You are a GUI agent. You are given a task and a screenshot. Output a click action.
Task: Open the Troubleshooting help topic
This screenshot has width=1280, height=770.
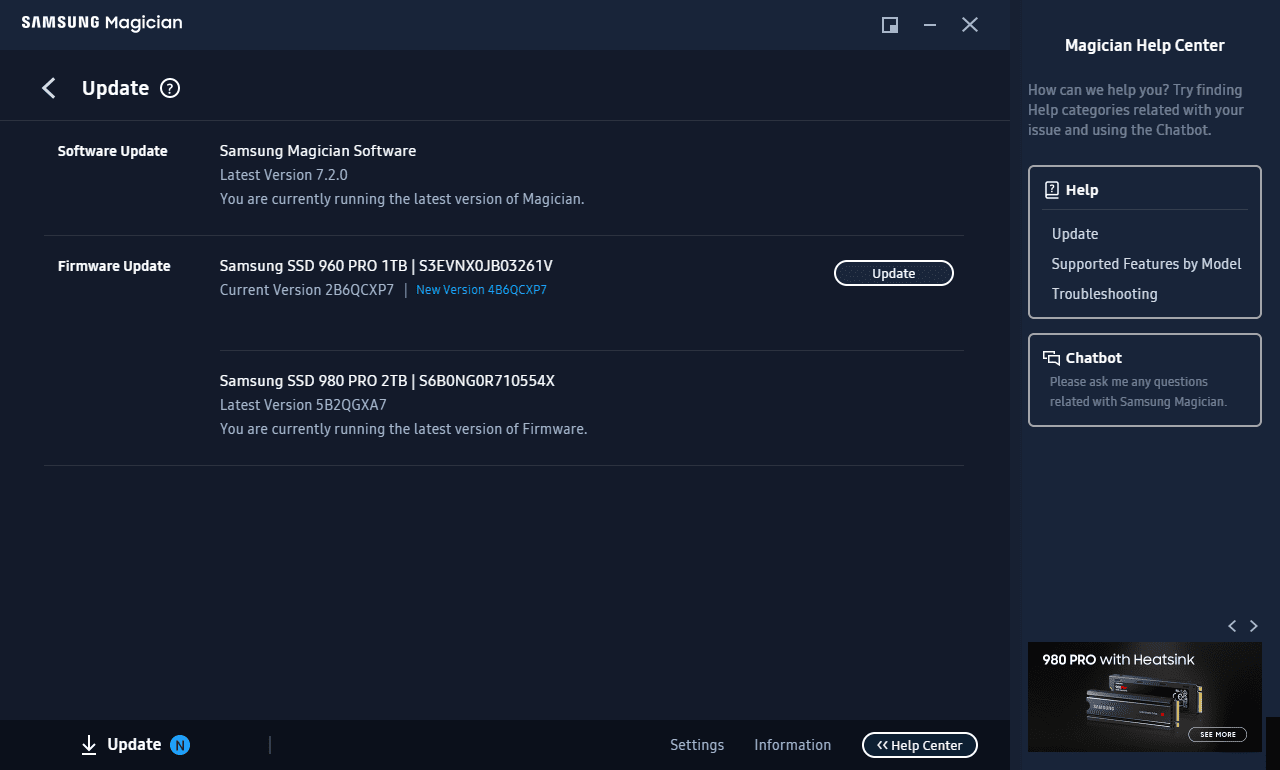coord(1104,293)
